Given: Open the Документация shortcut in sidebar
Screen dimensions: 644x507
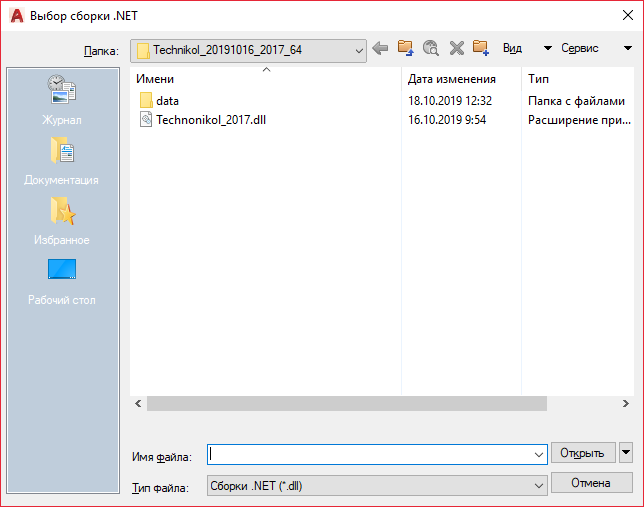Looking at the screenshot, I should pos(62,161).
